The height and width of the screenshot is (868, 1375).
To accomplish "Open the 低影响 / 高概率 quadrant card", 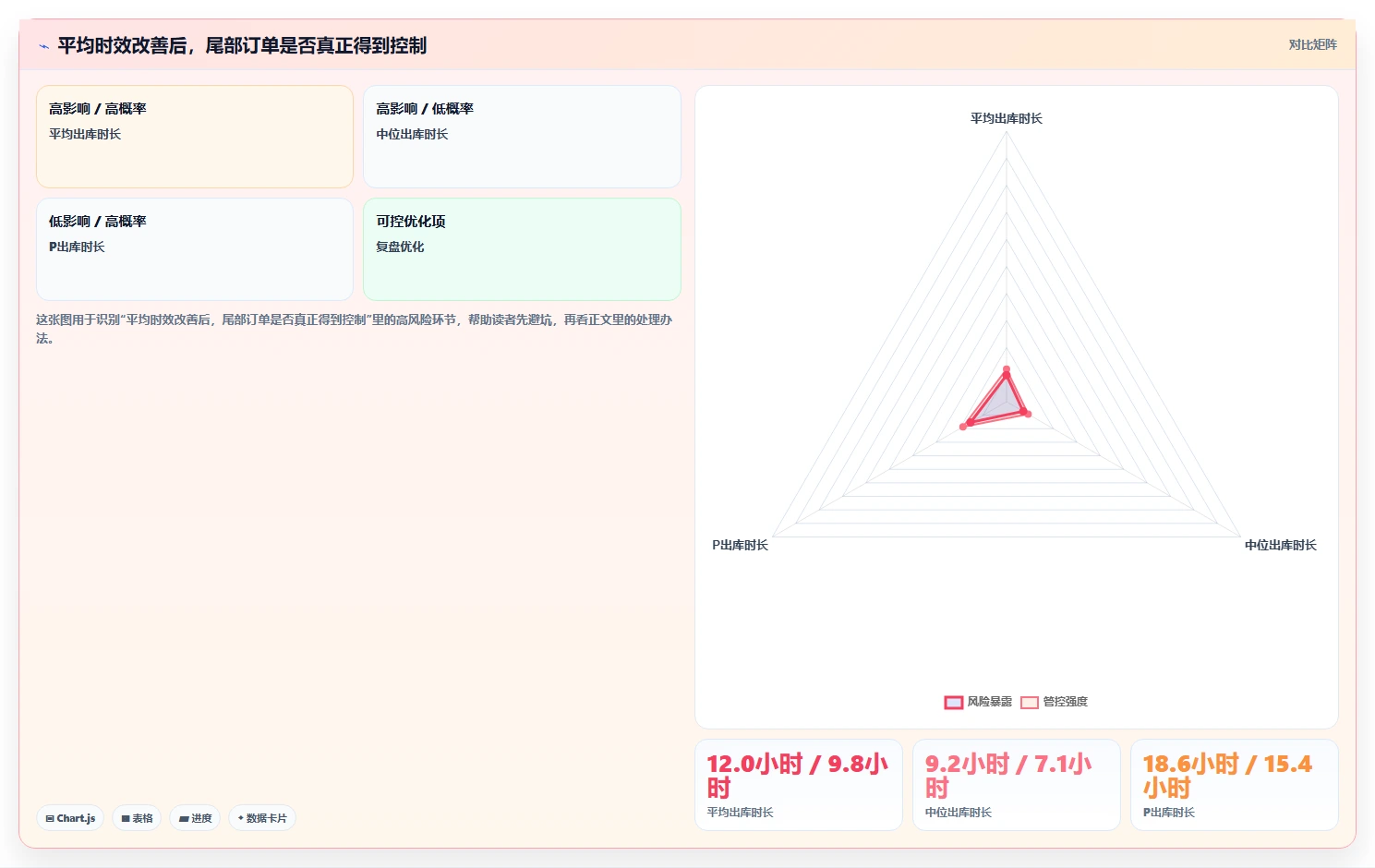I will [x=195, y=249].
